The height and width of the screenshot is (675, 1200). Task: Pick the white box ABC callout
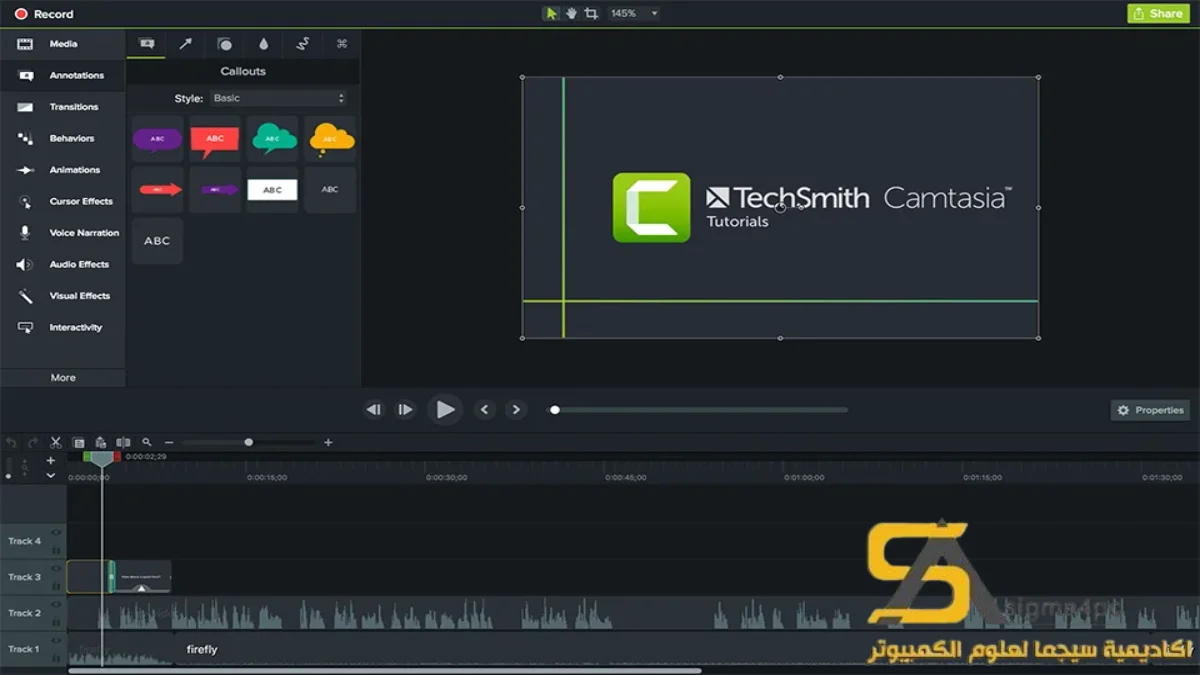273,189
